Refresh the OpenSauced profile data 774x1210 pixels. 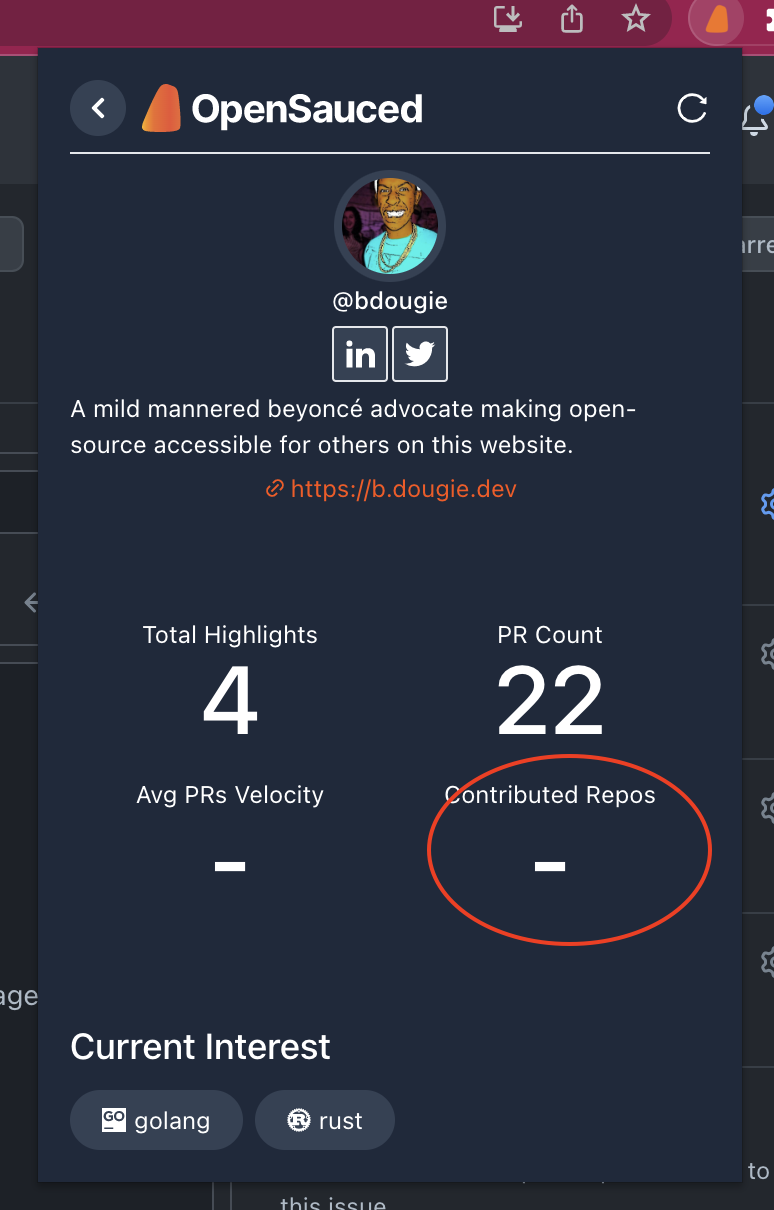pyautogui.click(x=692, y=110)
